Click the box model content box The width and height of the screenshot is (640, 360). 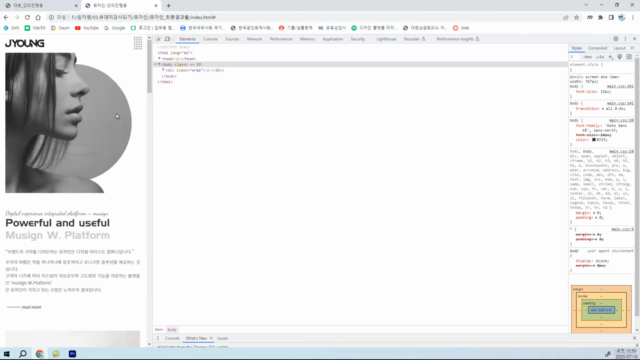601,310
